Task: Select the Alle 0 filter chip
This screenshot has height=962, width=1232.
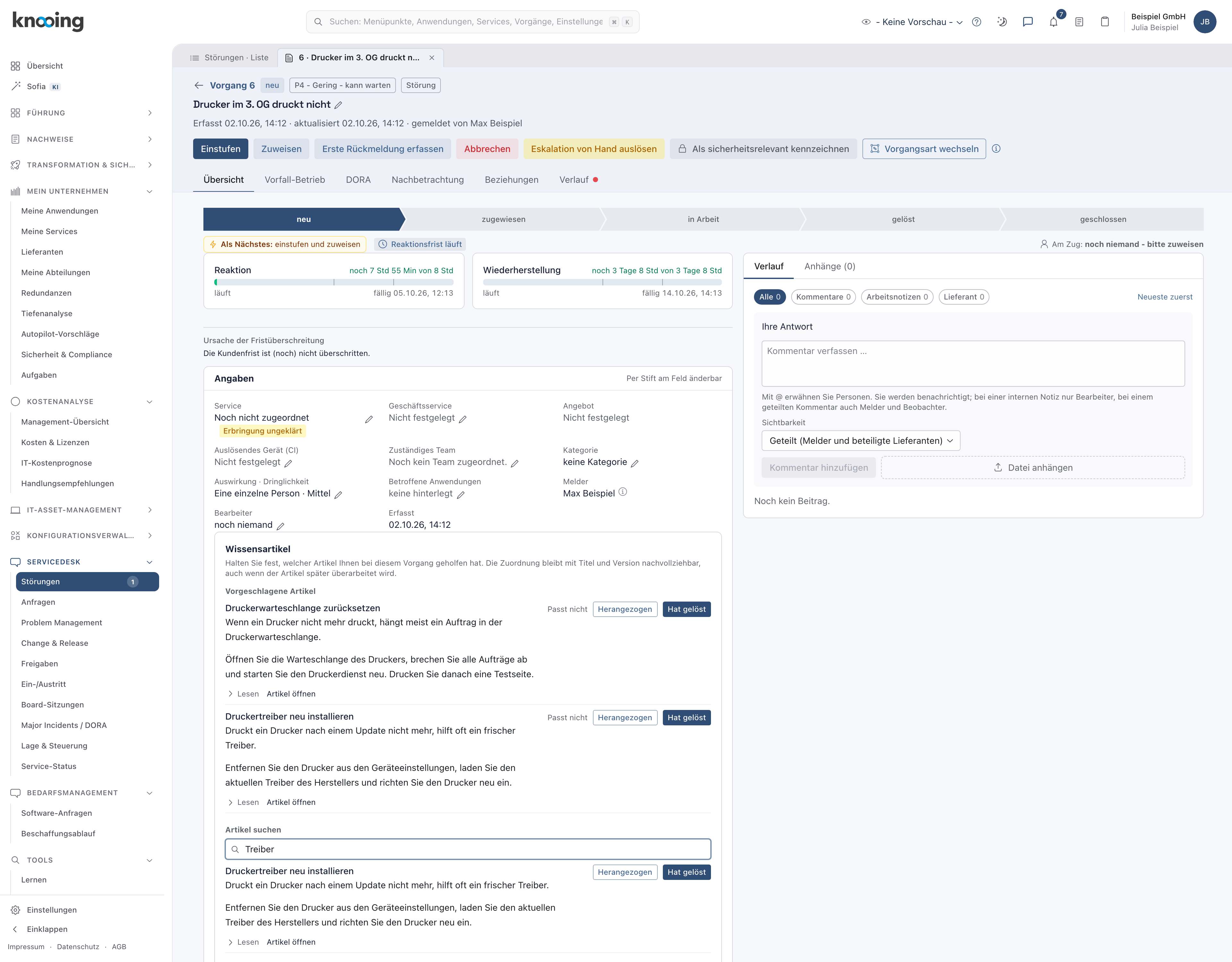Action: [769, 297]
